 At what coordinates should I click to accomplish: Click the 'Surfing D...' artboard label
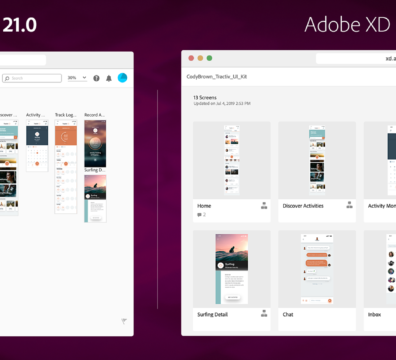[95, 170]
